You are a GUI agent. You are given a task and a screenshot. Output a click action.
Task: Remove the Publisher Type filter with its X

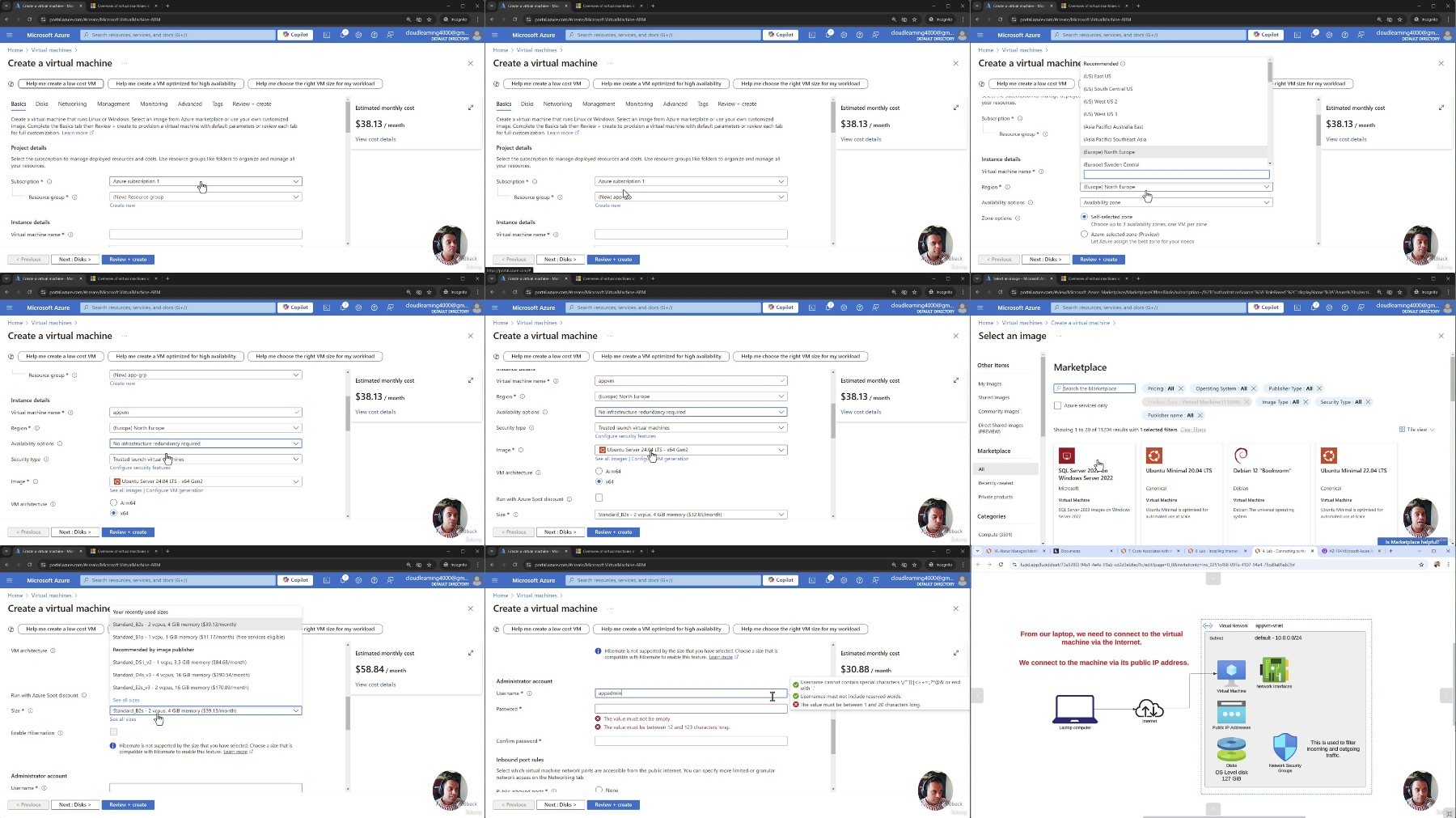[x=1319, y=388]
